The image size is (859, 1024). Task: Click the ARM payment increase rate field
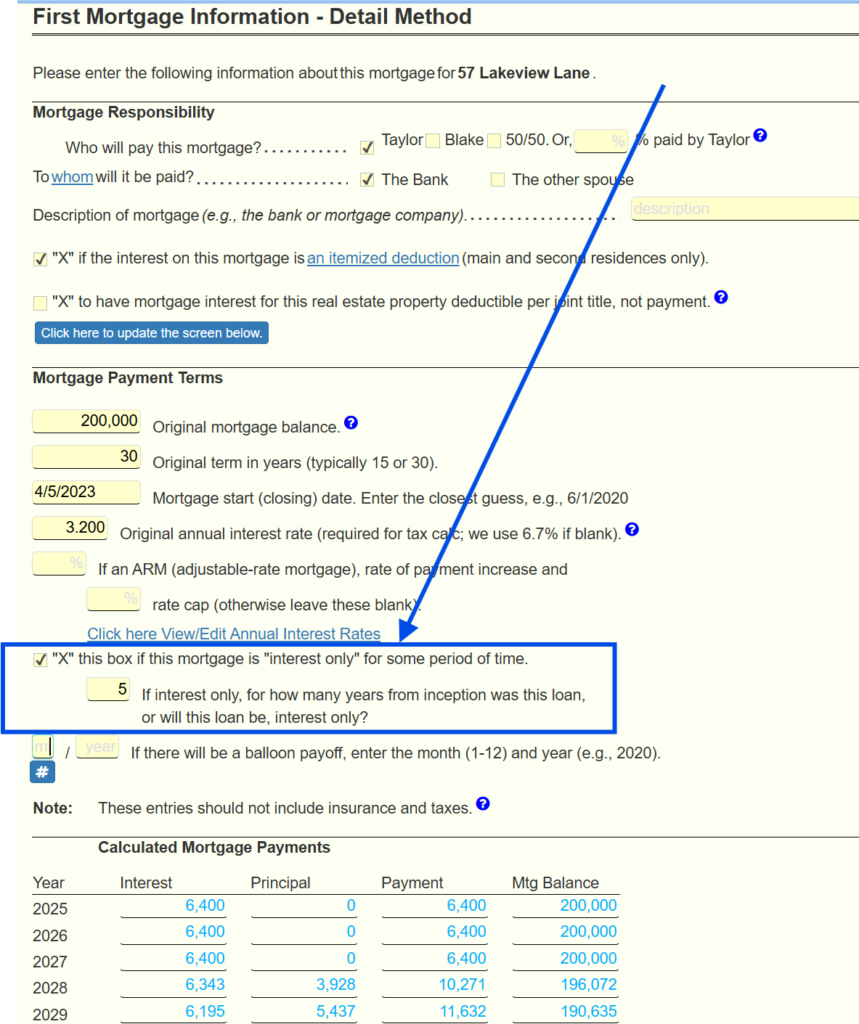pos(59,564)
